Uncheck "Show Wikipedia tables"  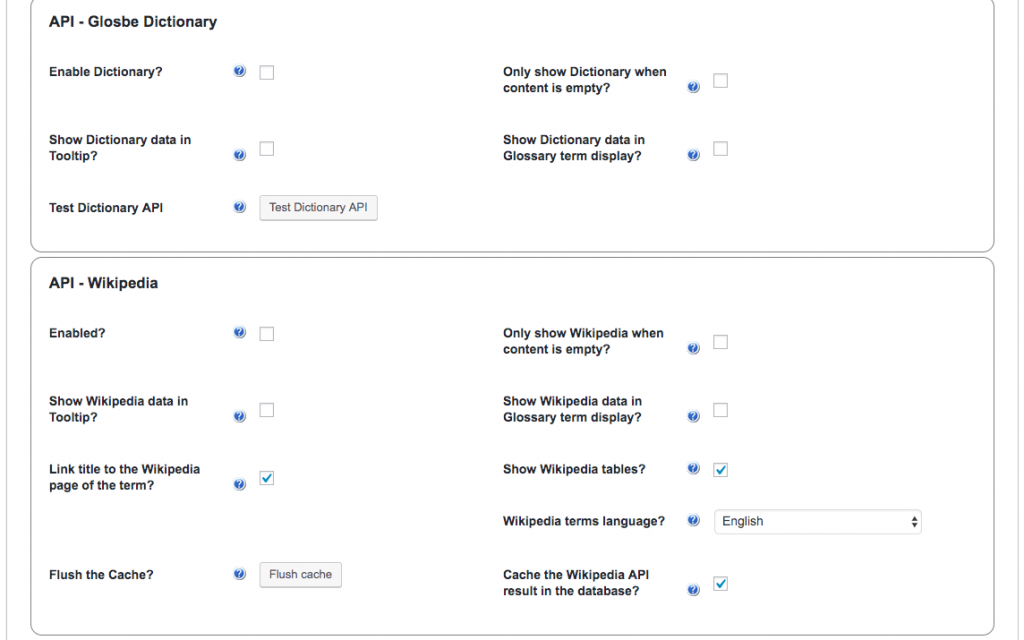click(x=720, y=468)
